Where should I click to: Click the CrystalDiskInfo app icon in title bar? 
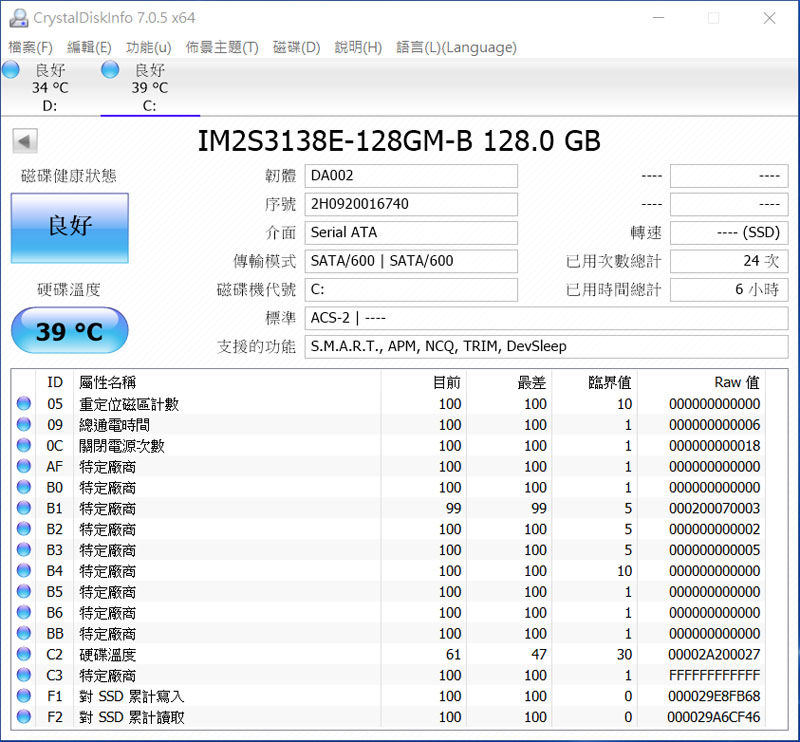pyautogui.click(x=19, y=18)
